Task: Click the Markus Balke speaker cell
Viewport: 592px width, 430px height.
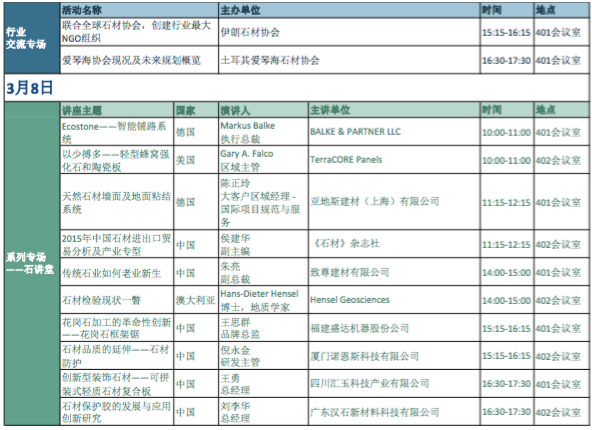Action: 263,132
